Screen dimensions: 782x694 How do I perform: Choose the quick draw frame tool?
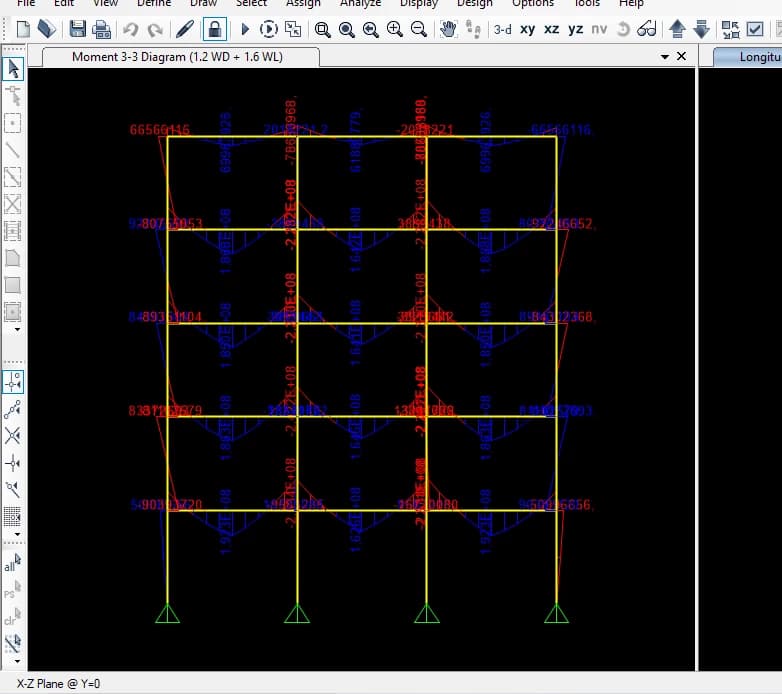click(x=13, y=177)
